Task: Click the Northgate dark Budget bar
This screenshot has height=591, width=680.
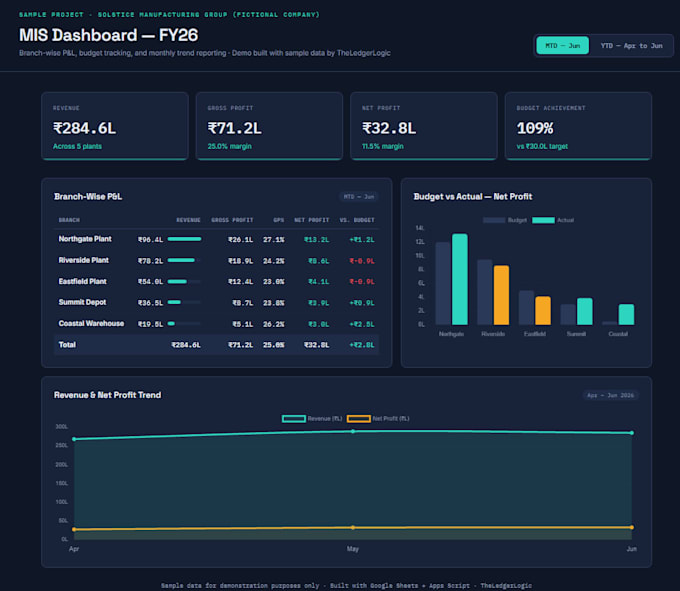Action: click(443, 284)
